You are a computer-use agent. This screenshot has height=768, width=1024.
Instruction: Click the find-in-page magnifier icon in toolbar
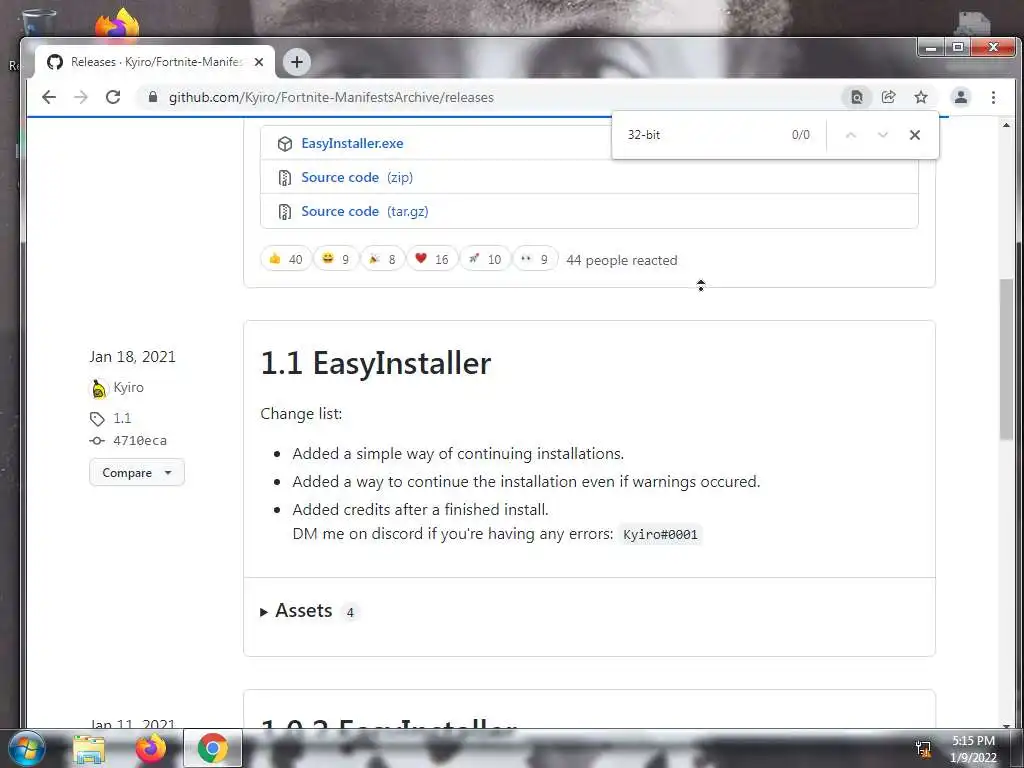click(856, 97)
